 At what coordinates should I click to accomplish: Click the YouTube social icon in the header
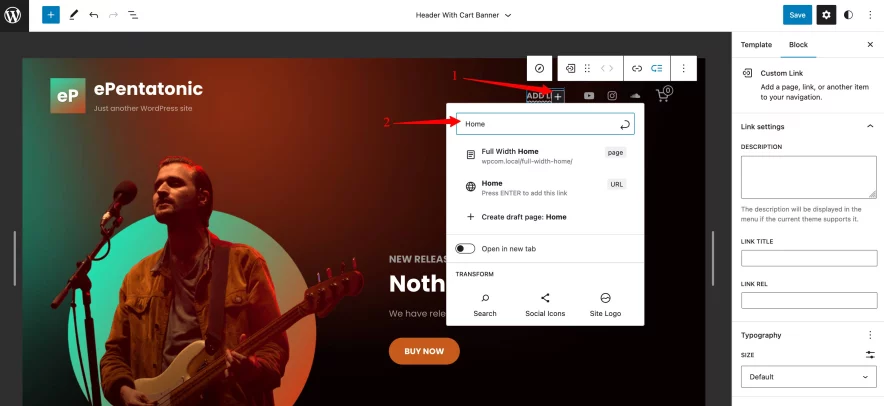click(x=589, y=96)
